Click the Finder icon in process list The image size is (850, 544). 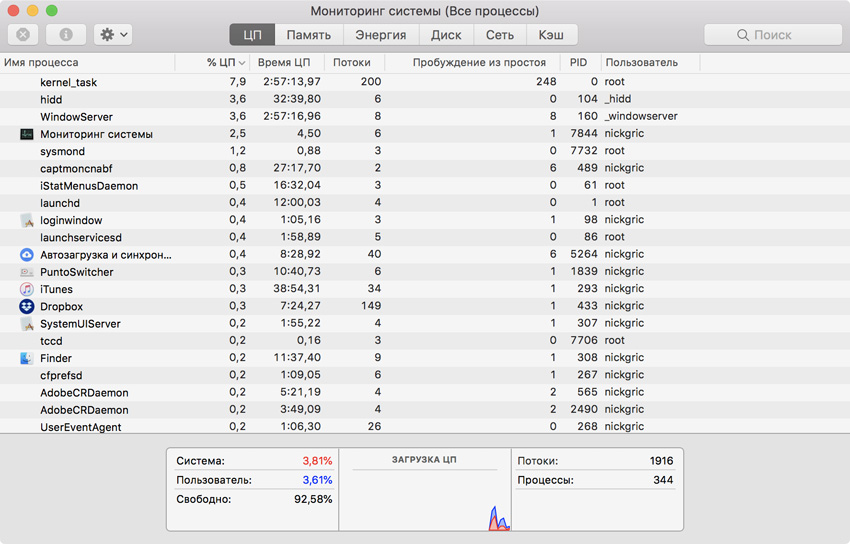(x=27, y=358)
